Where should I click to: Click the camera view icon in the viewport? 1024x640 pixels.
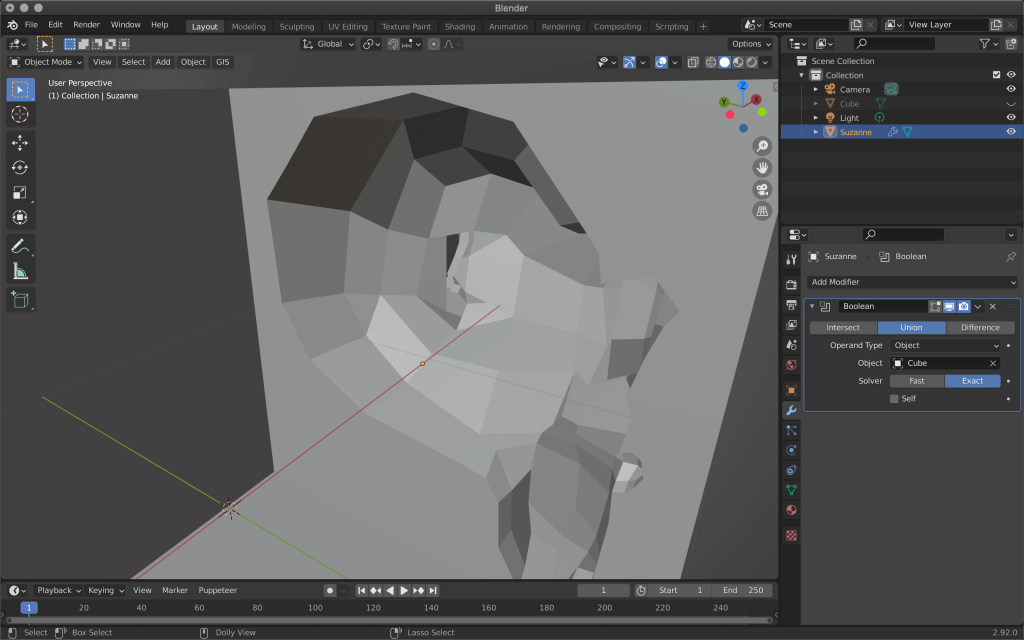pos(762,190)
